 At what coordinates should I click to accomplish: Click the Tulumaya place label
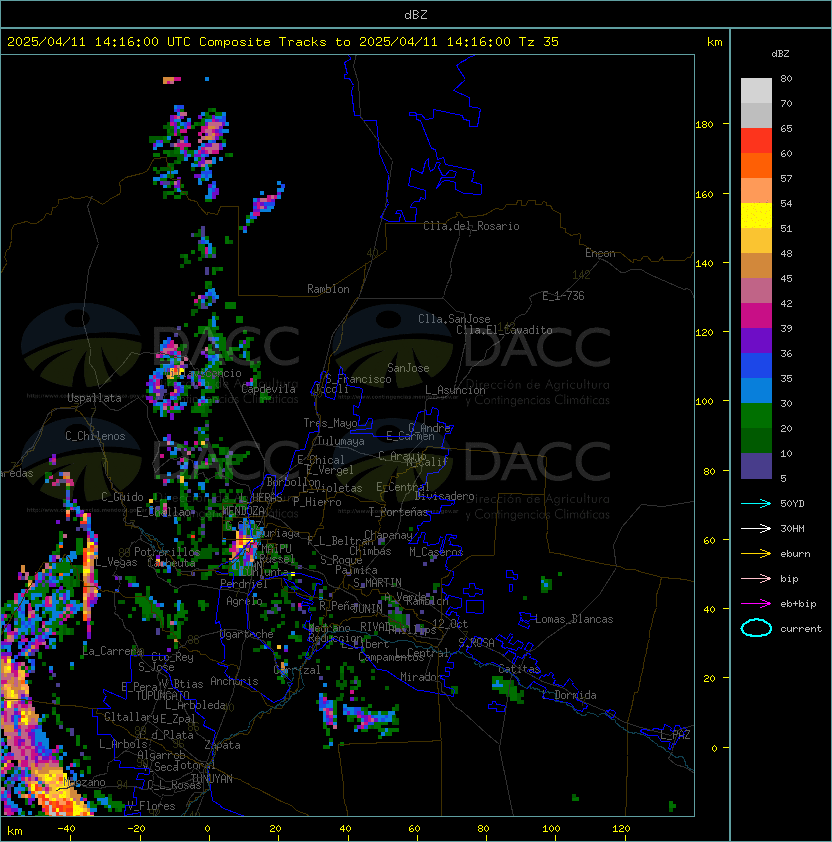(341, 441)
